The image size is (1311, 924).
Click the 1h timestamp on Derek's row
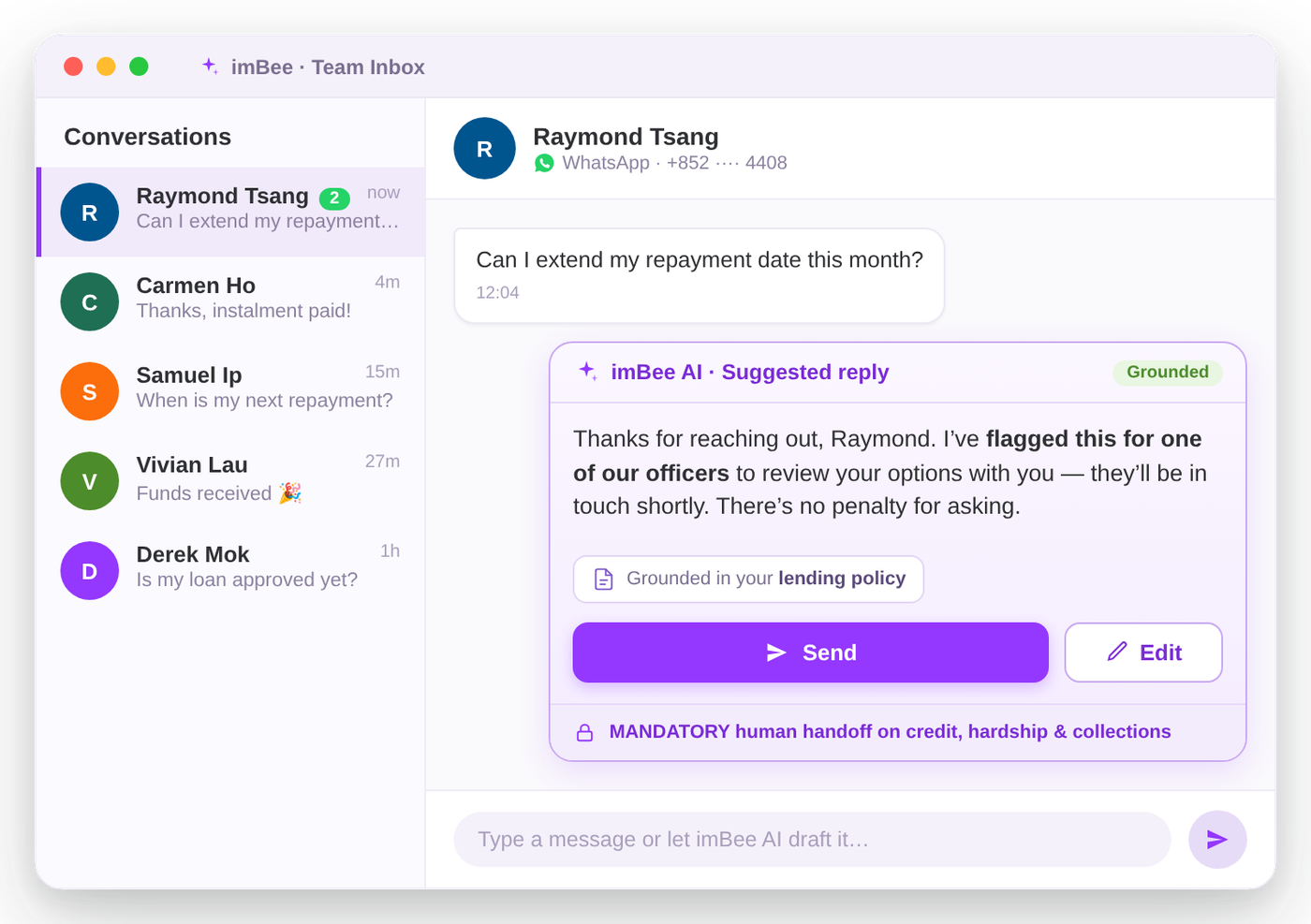pyautogui.click(x=390, y=550)
